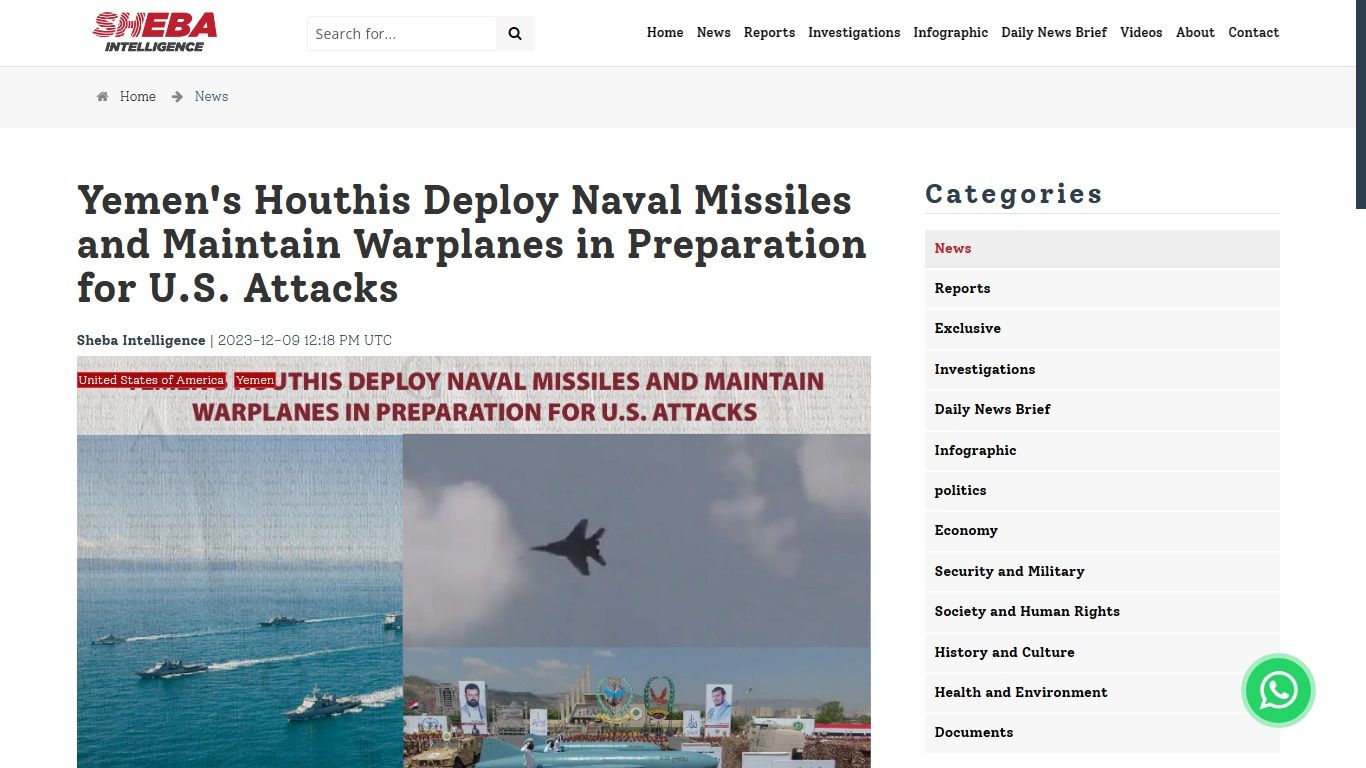
Task: Choose Security and Military category
Action: click(x=1009, y=571)
